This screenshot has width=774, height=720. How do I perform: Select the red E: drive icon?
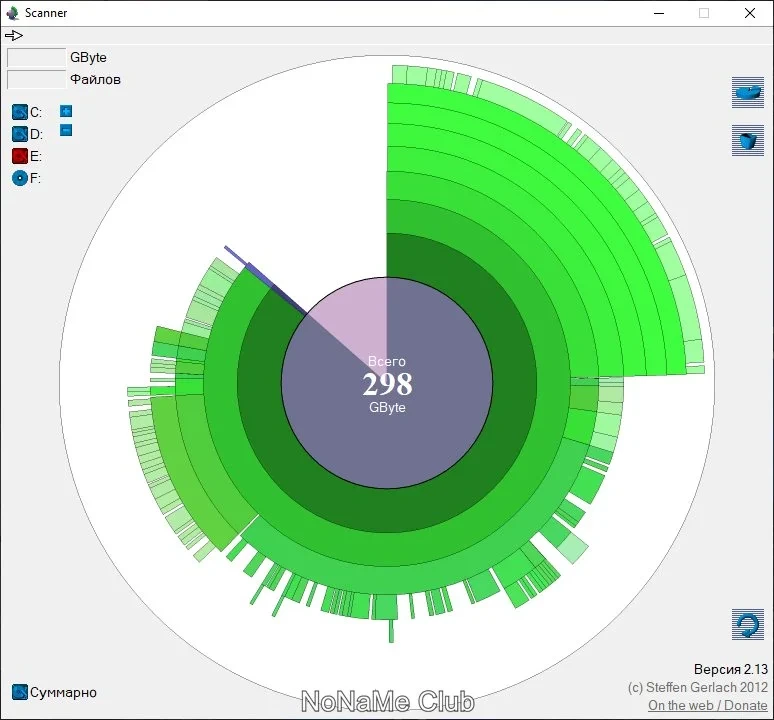pyautogui.click(x=19, y=156)
